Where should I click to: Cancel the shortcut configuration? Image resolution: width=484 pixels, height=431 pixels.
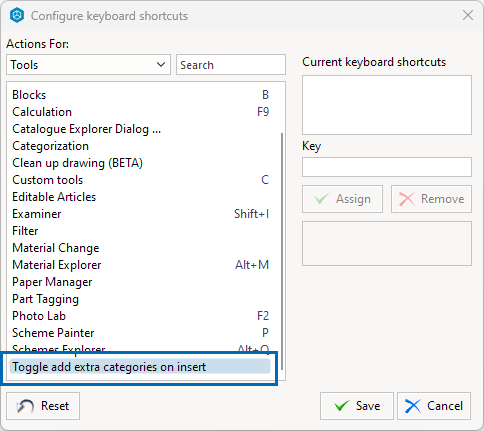[x=434, y=406]
